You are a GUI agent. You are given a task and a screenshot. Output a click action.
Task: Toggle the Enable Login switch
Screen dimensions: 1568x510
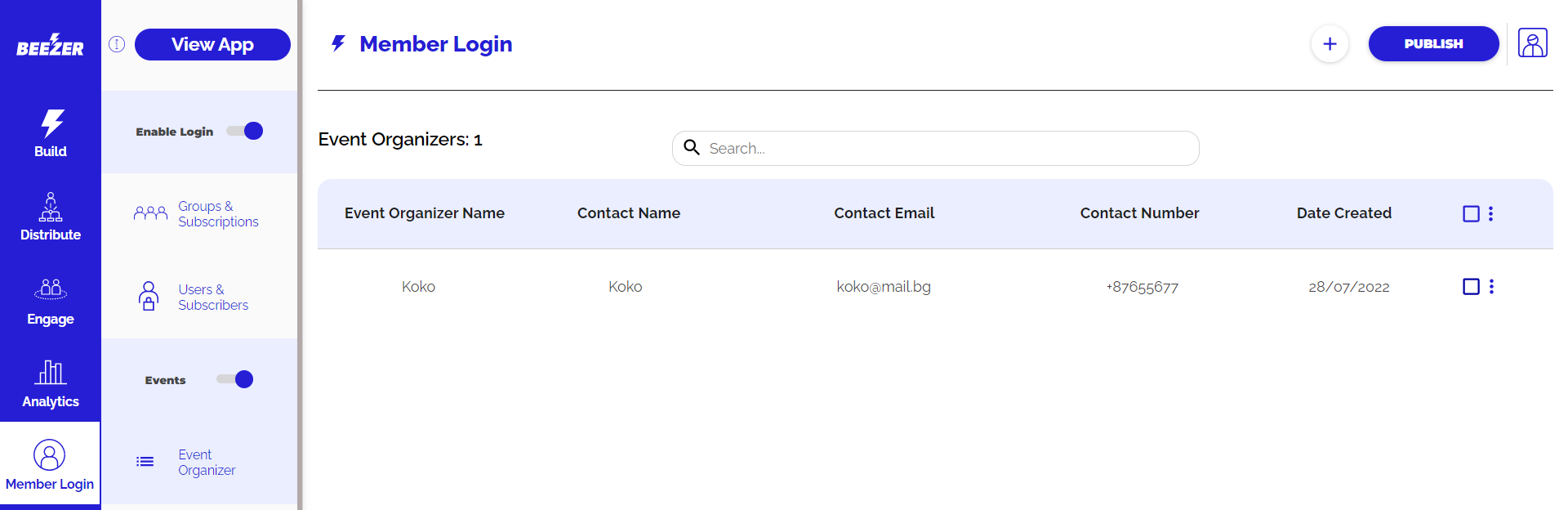[245, 131]
